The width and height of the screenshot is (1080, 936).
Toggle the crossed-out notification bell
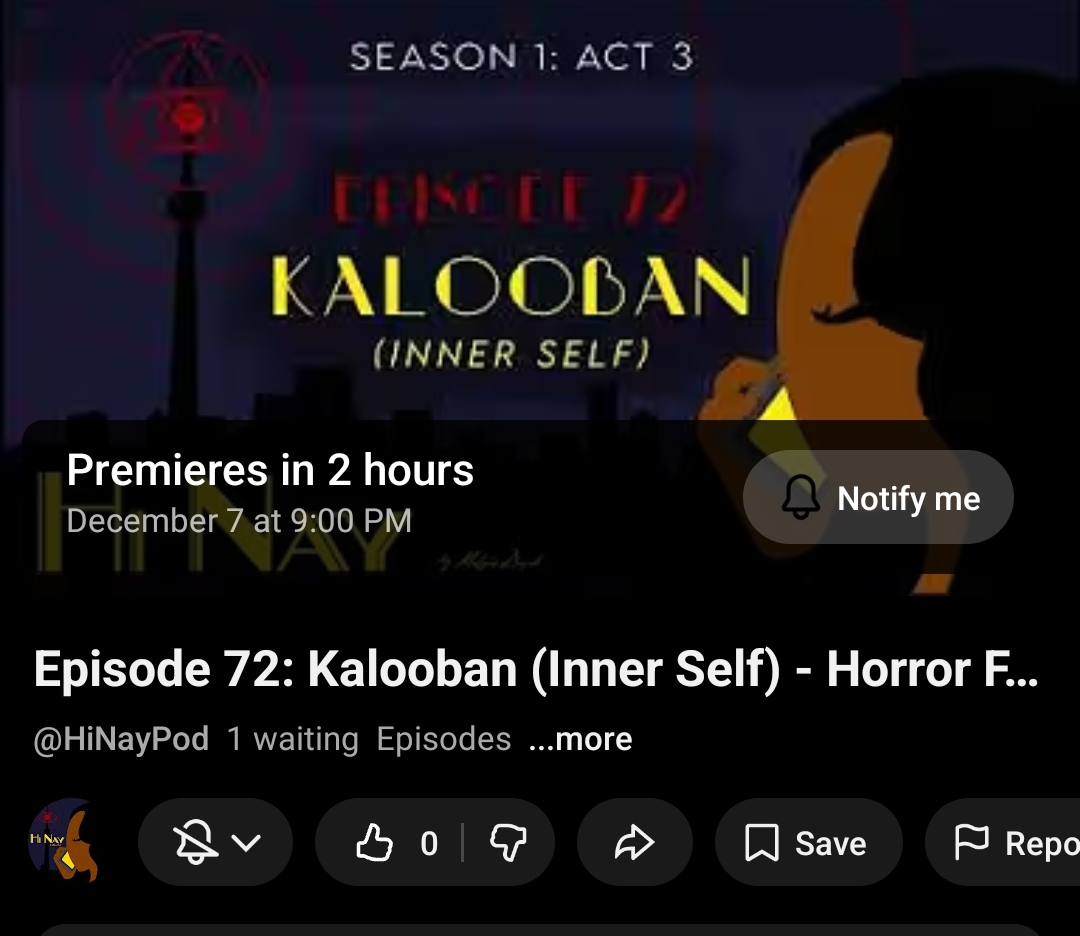[x=195, y=842]
